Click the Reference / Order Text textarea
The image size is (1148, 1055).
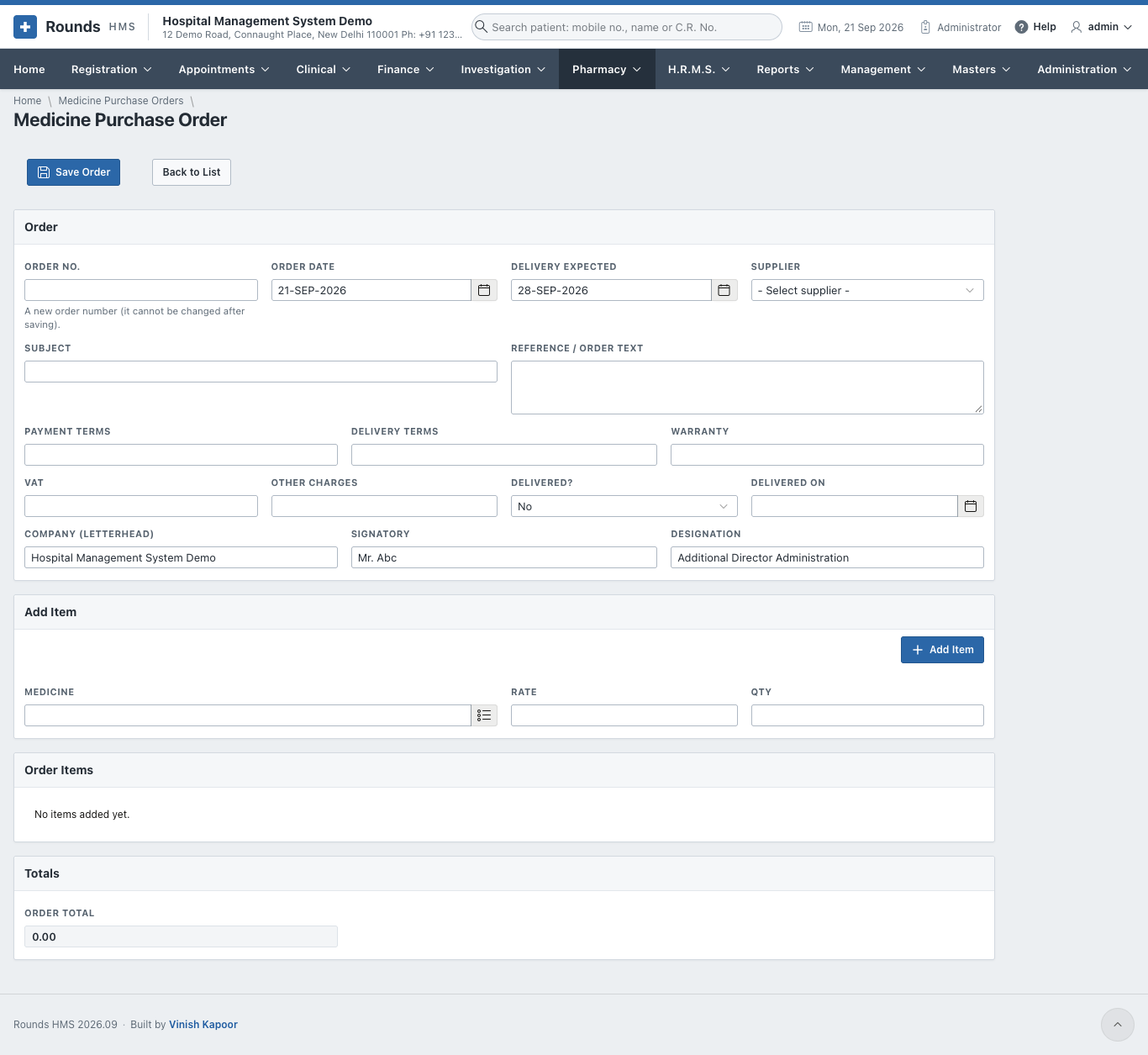pos(747,388)
